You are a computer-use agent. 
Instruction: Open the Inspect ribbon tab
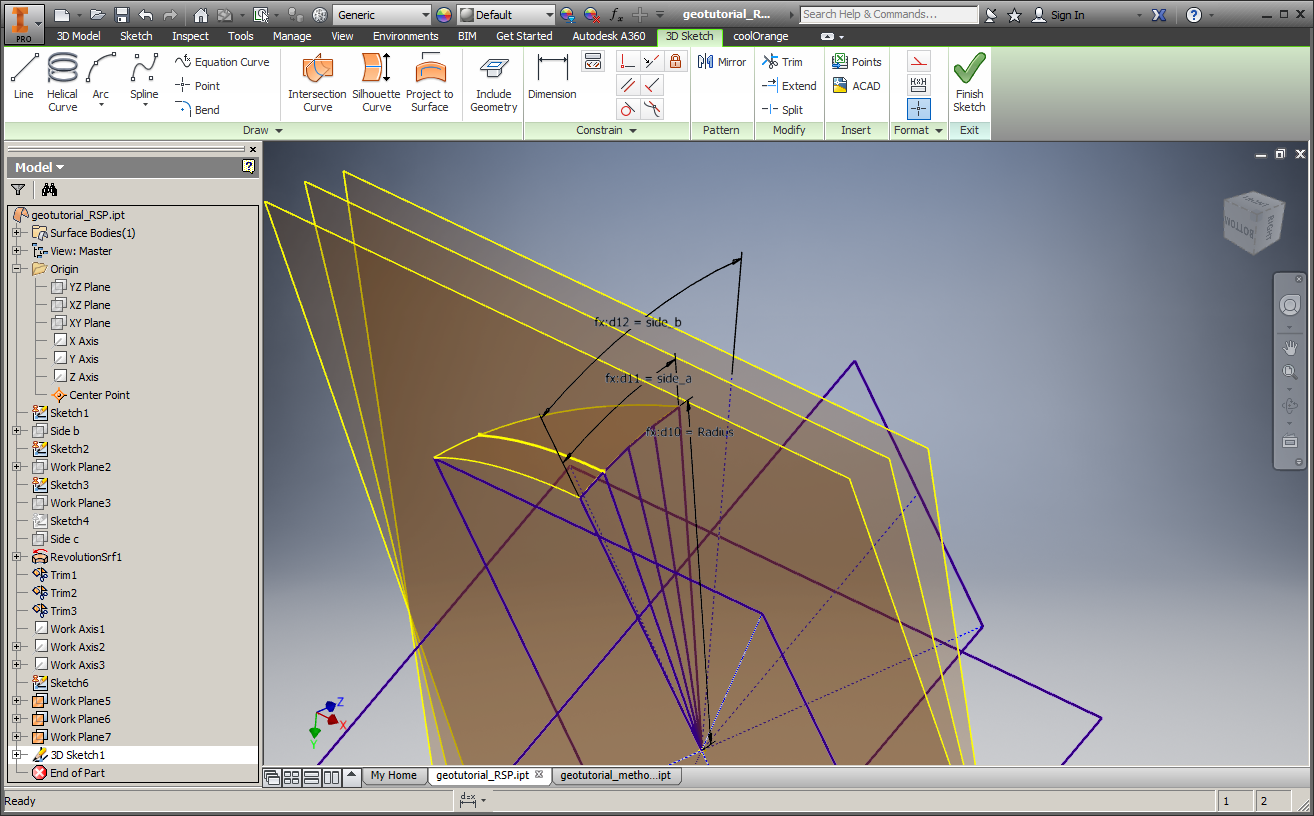(190, 36)
